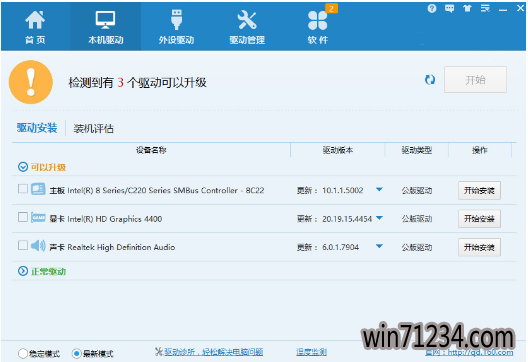Open version dropdown for 10.1.1.5002
The width and height of the screenshot is (528, 362).
(x=379, y=190)
